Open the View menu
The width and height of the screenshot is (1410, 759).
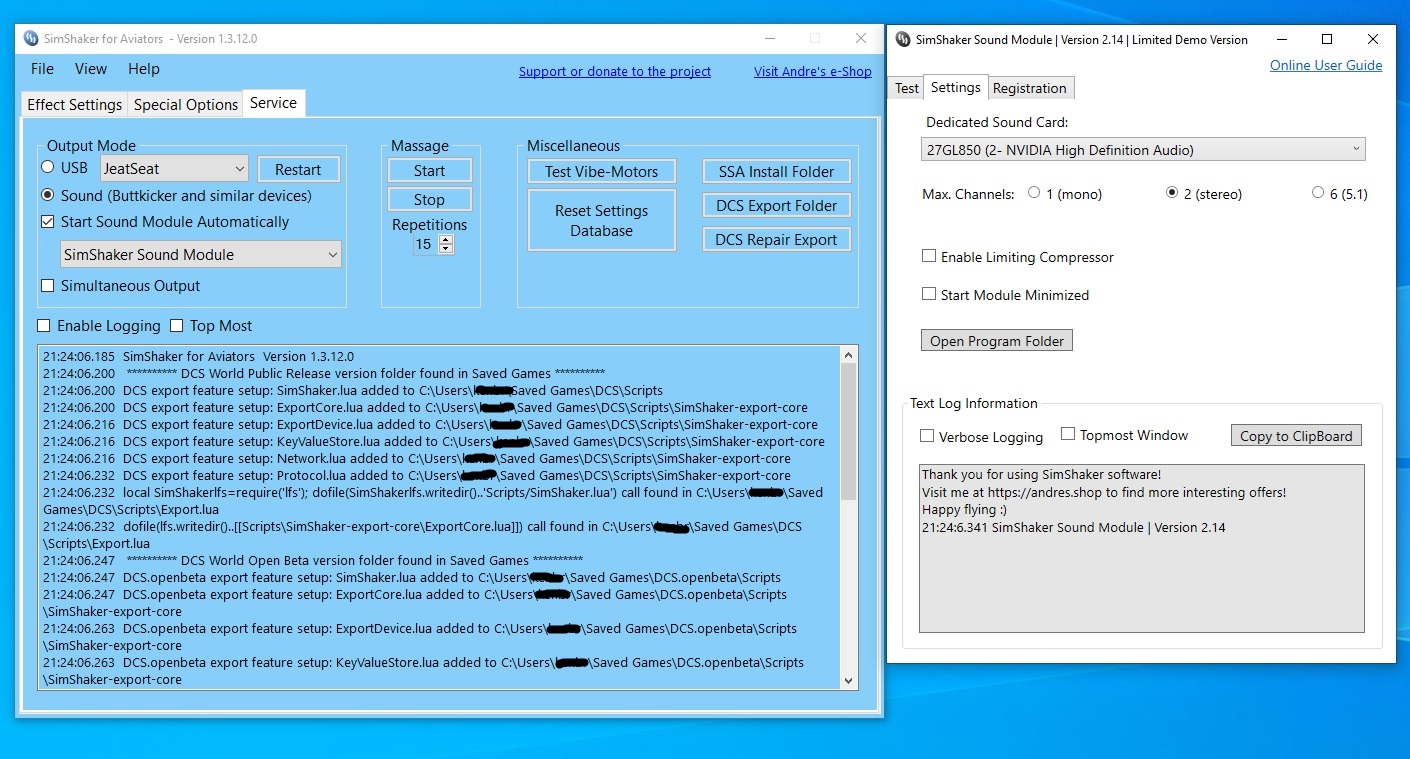point(91,69)
